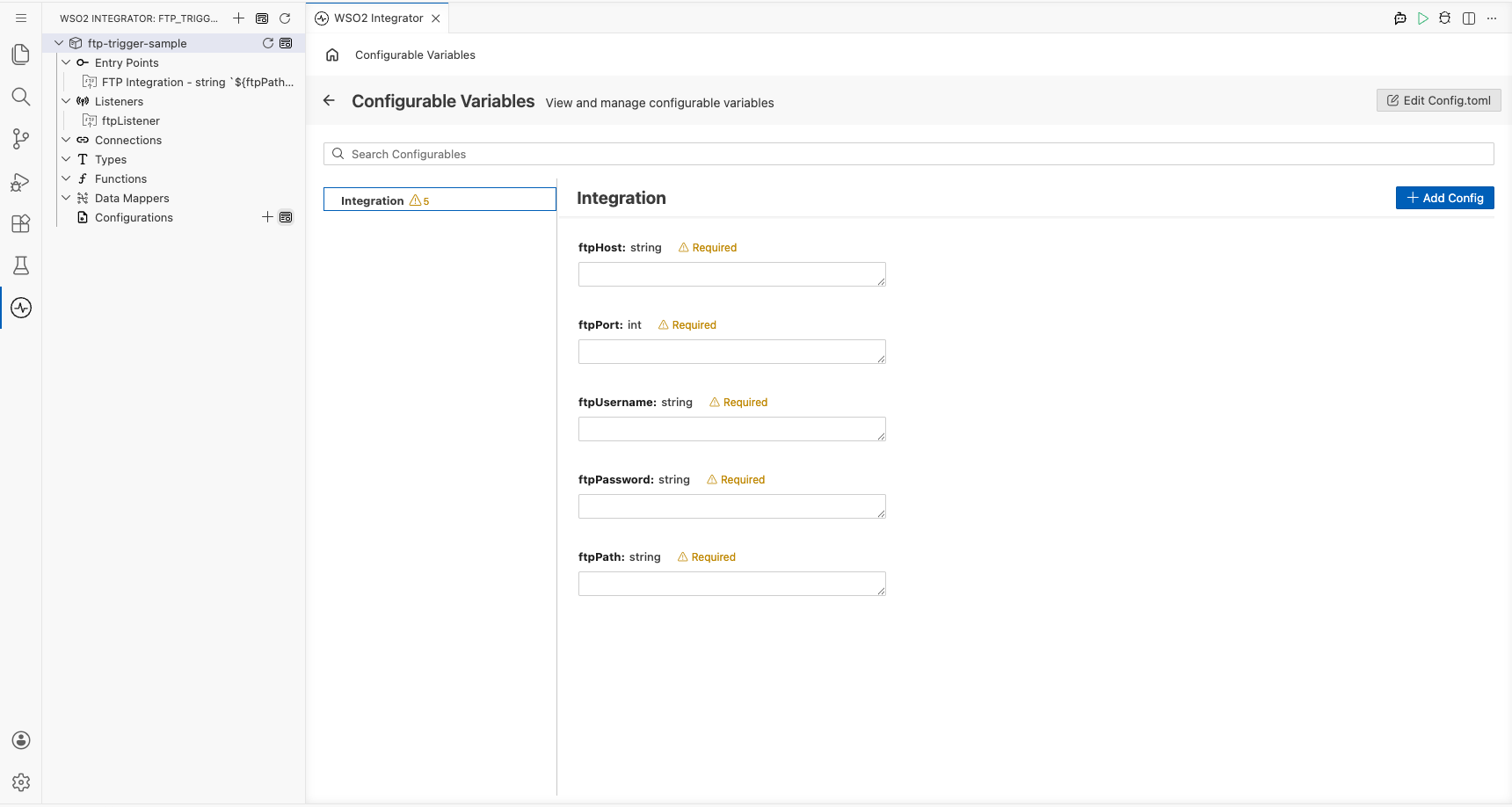The image size is (1512, 807).
Task: Select the WSO2 Integrator editor tab
Action: tap(377, 18)
